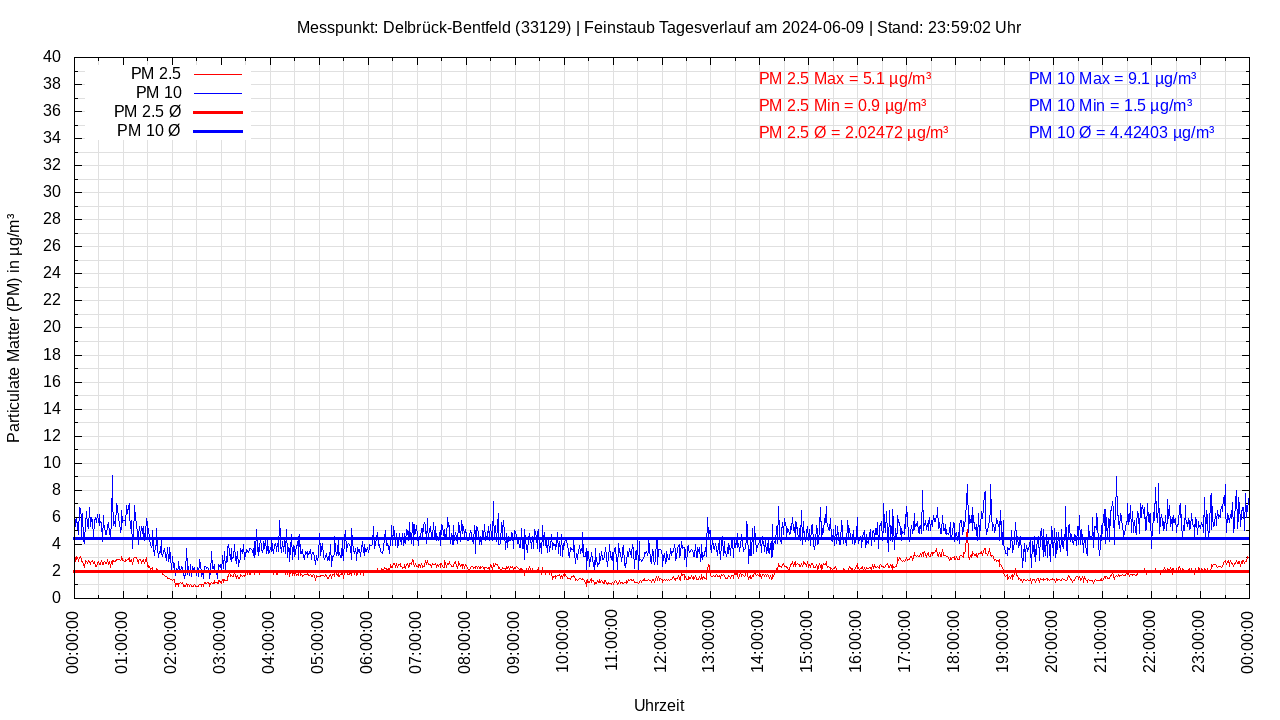Click the 12:00:00 time tick label
This screenshot has width=1280, height=720.
point(661,640)
